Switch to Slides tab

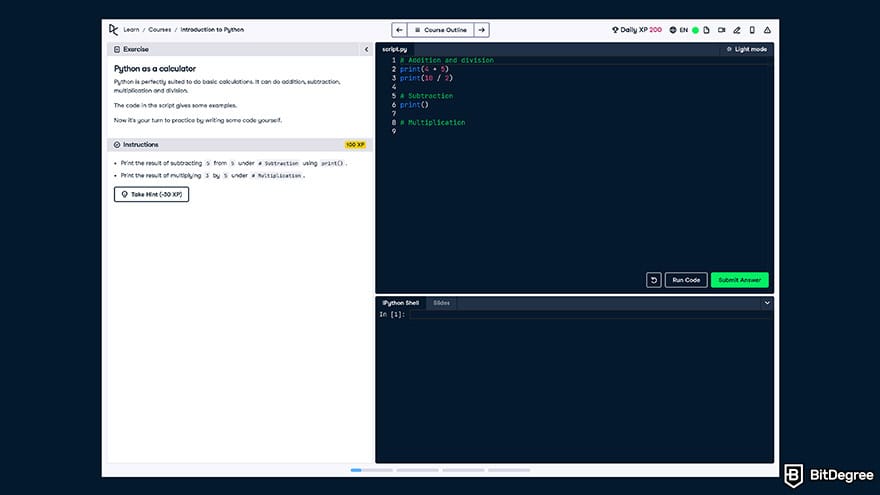(x=442, y=303)
